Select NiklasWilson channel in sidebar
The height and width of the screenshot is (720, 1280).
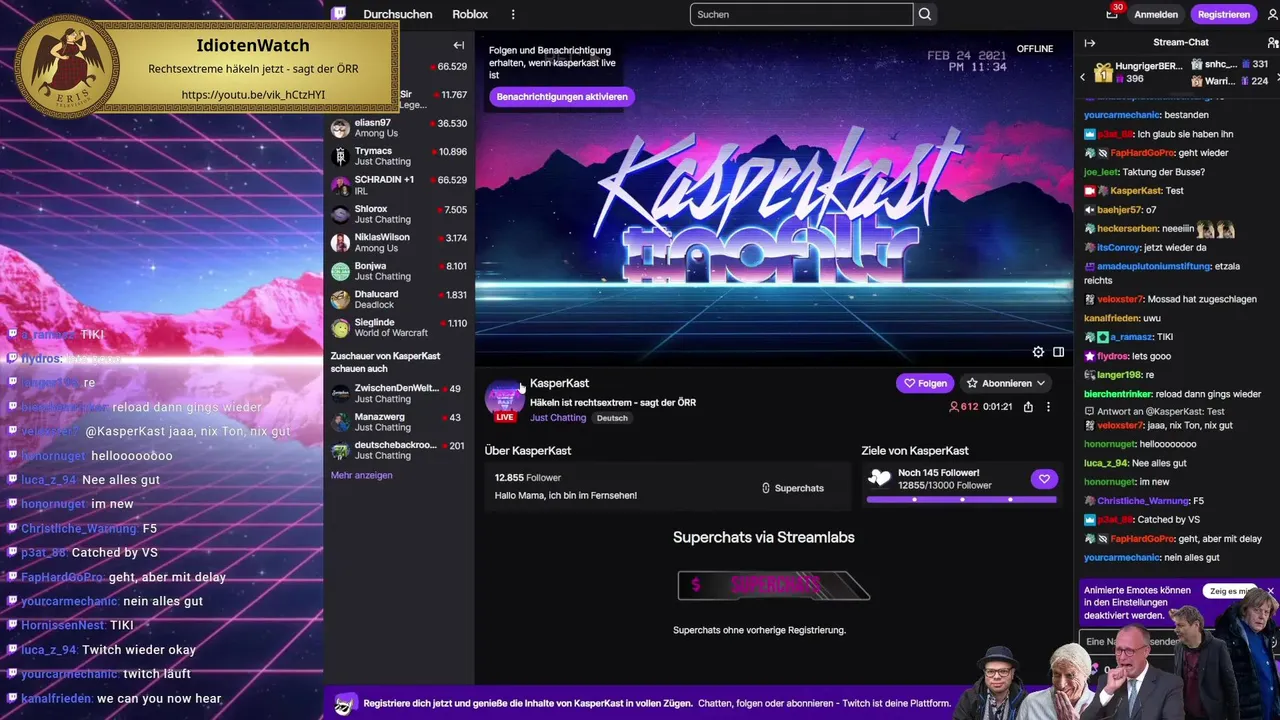pyautogui.click(x=399, y=242)
